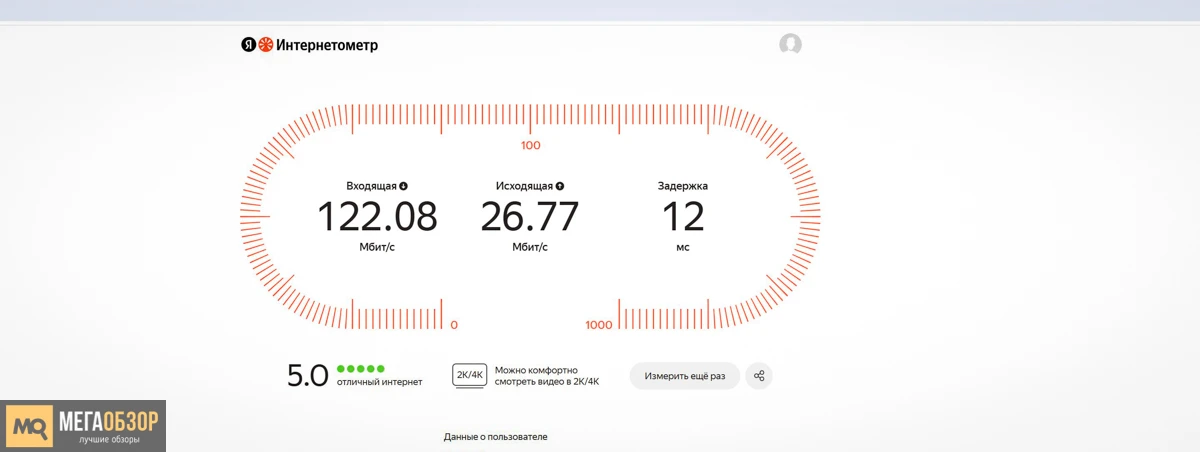The height and width of the screenshot is (452, 1200).
Task: Click the 5.0 rating score
Action: pyautogui.click(x=307, y=376)
